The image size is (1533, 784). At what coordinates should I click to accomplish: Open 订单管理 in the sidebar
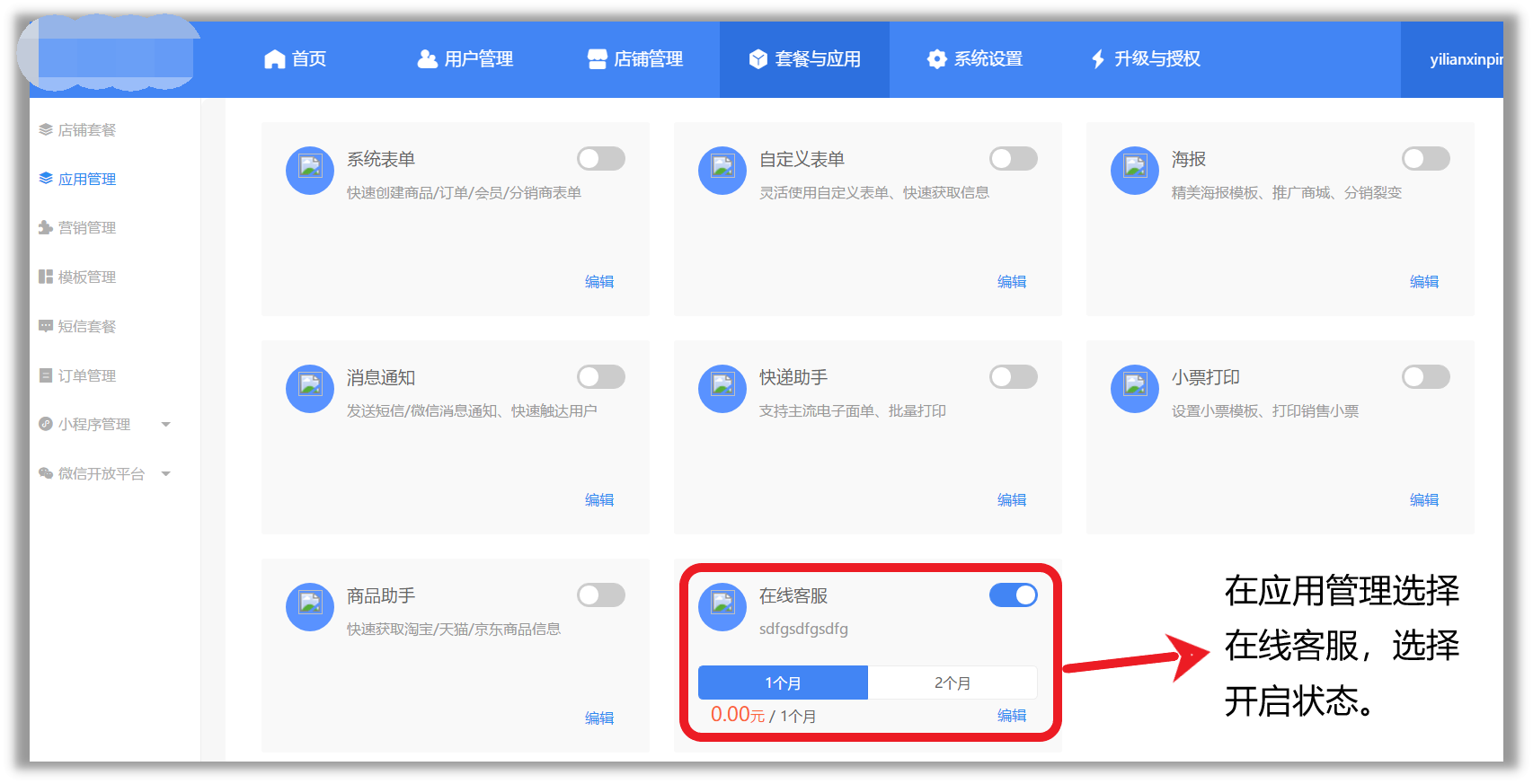click(x=87, y=376)
